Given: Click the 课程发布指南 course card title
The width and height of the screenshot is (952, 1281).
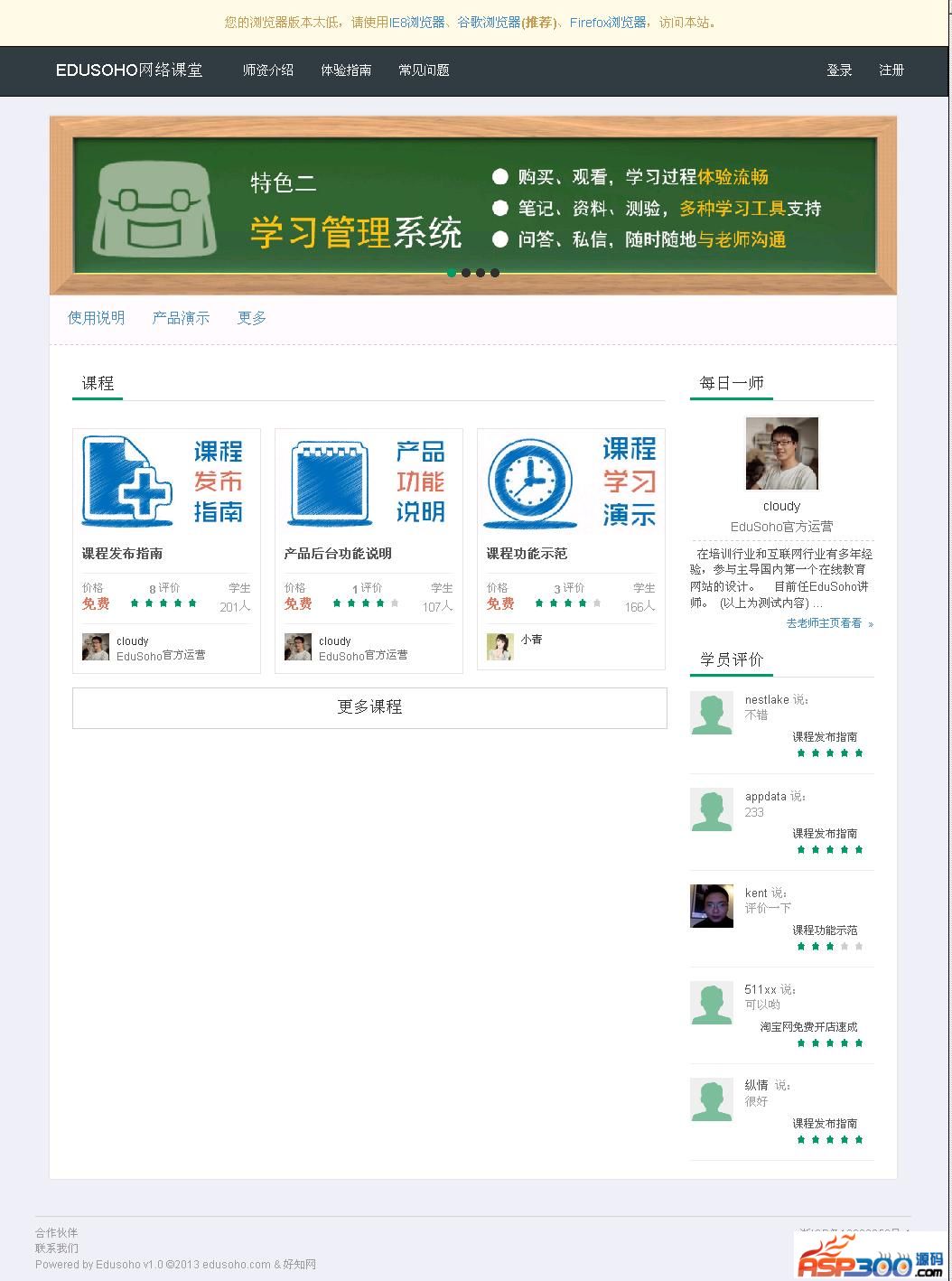Looking at the screenshot, I should coord(122,553).
